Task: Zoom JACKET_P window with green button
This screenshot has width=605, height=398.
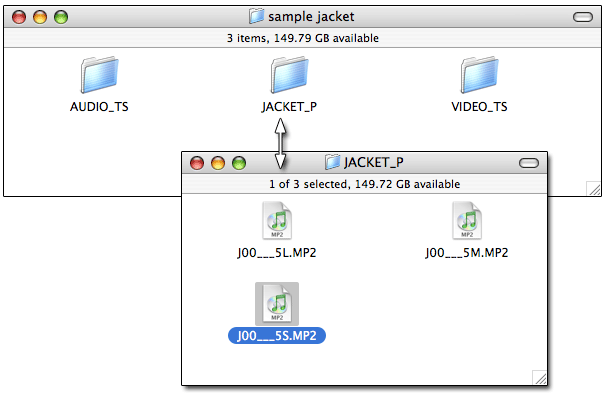Action: coord(239,163)
